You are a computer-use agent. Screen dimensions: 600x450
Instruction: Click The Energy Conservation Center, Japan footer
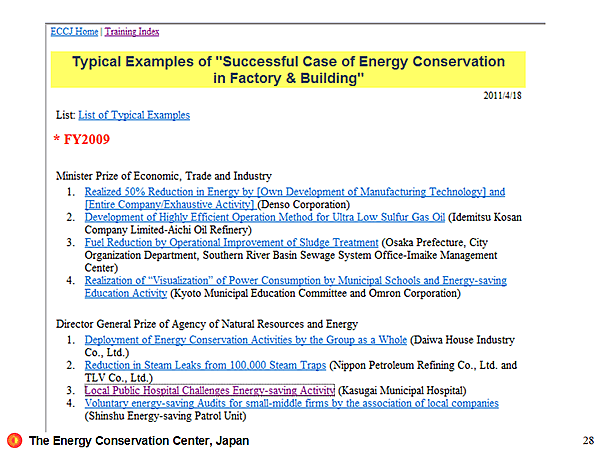[x=139, y=441]
